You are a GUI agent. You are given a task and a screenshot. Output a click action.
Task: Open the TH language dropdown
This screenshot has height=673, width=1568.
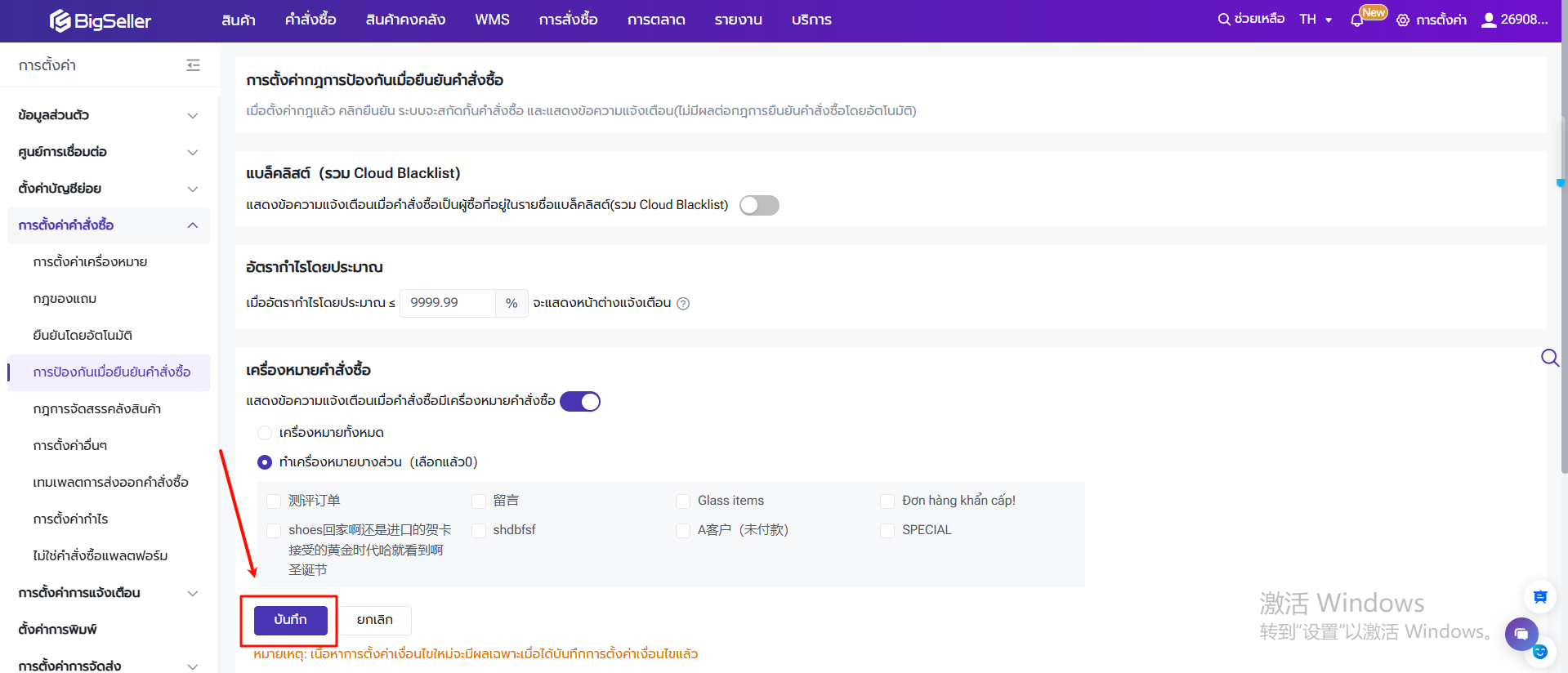tap(1315, 20)
